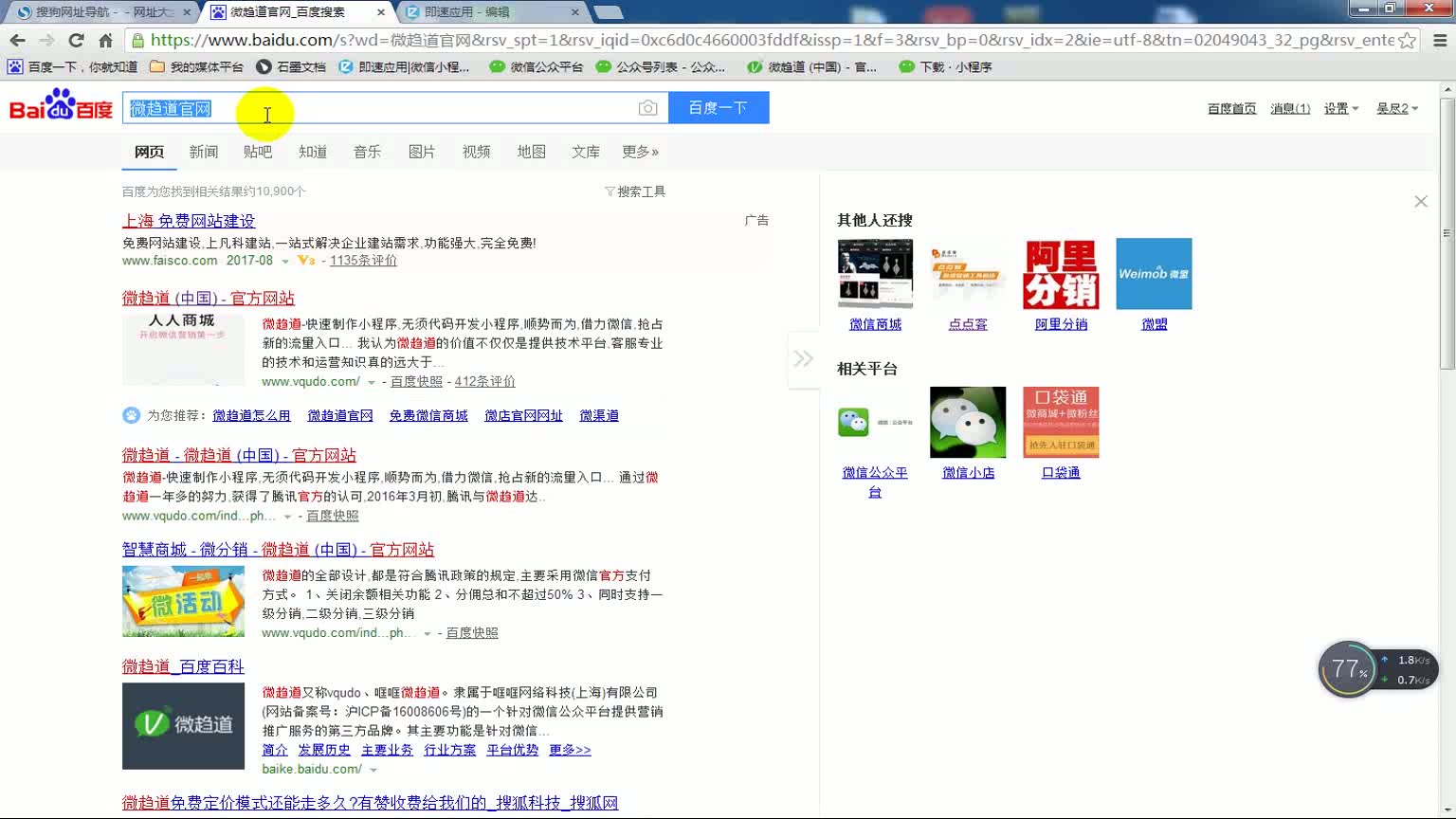Click the 点点客 thumbnail image

(968, 274)
